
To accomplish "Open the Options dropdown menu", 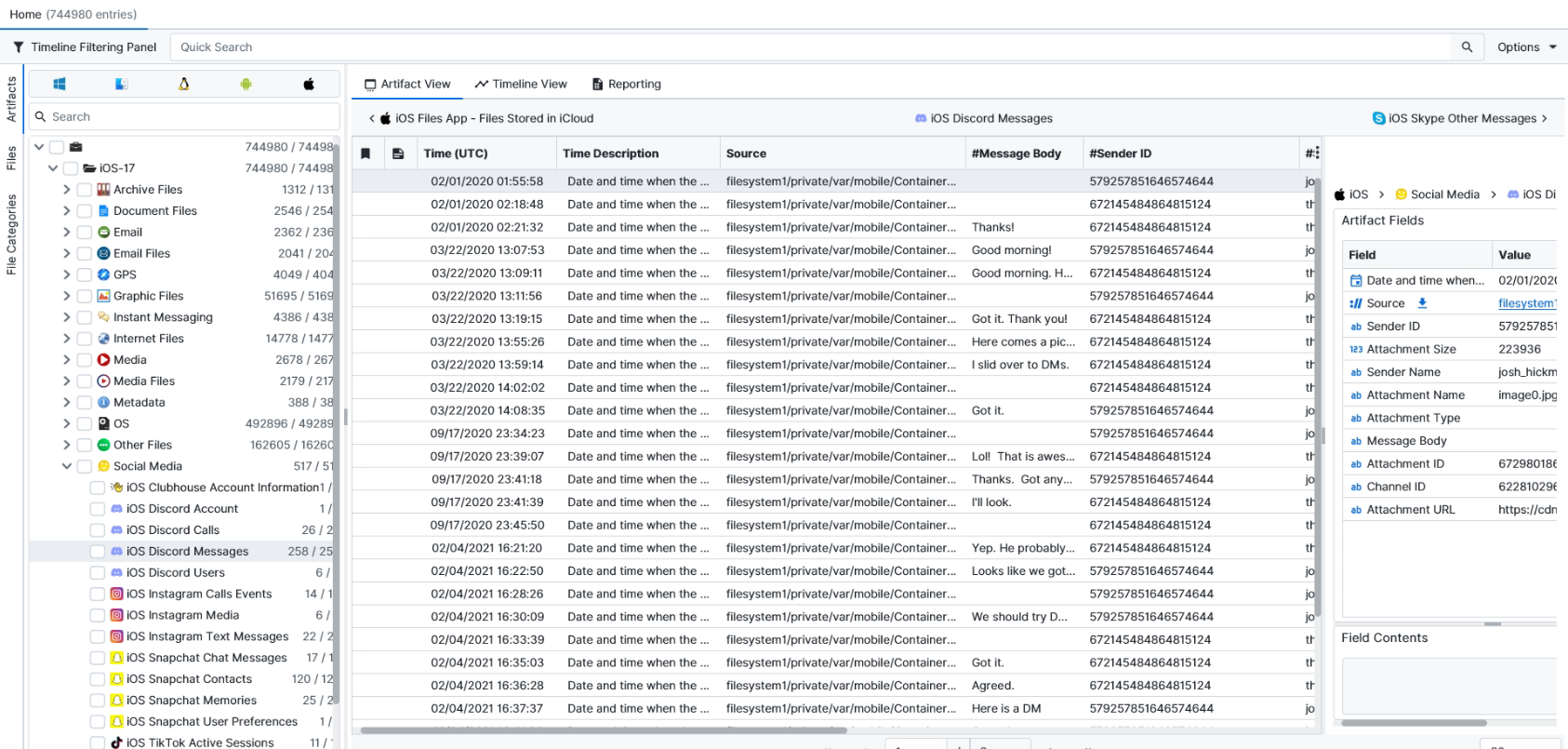I will coord(1526,47).
